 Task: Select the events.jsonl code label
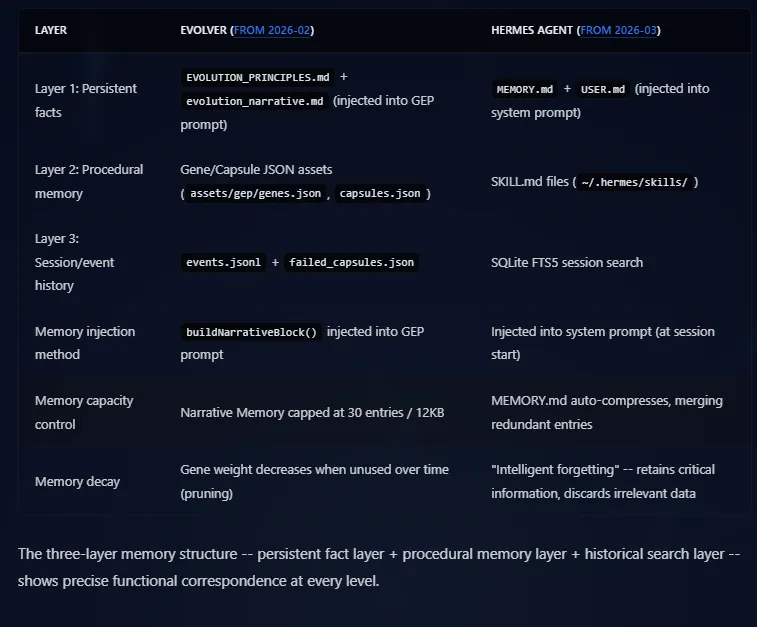click(223, 262)
